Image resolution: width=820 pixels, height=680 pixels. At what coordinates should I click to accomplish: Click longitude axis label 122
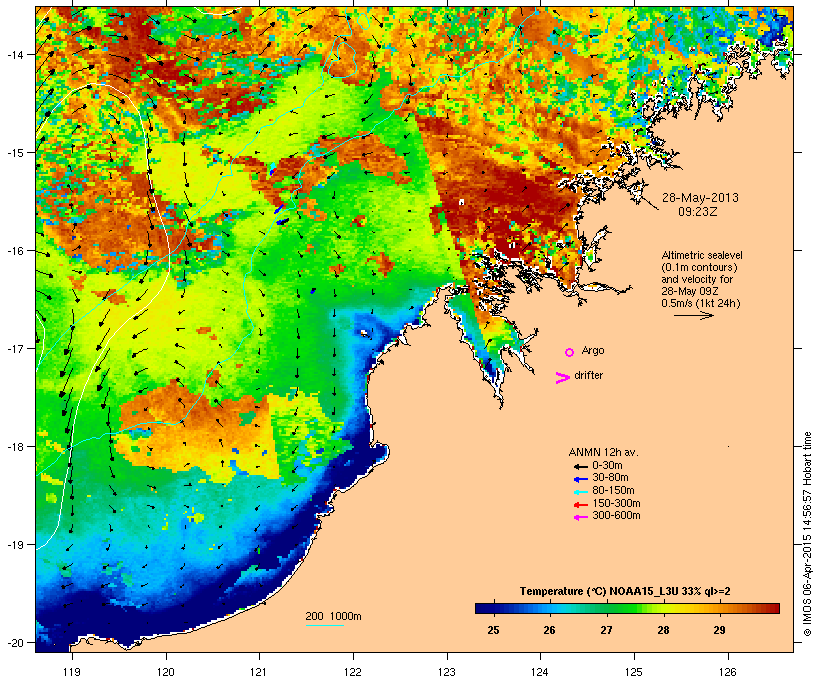(x=353, y=672)
